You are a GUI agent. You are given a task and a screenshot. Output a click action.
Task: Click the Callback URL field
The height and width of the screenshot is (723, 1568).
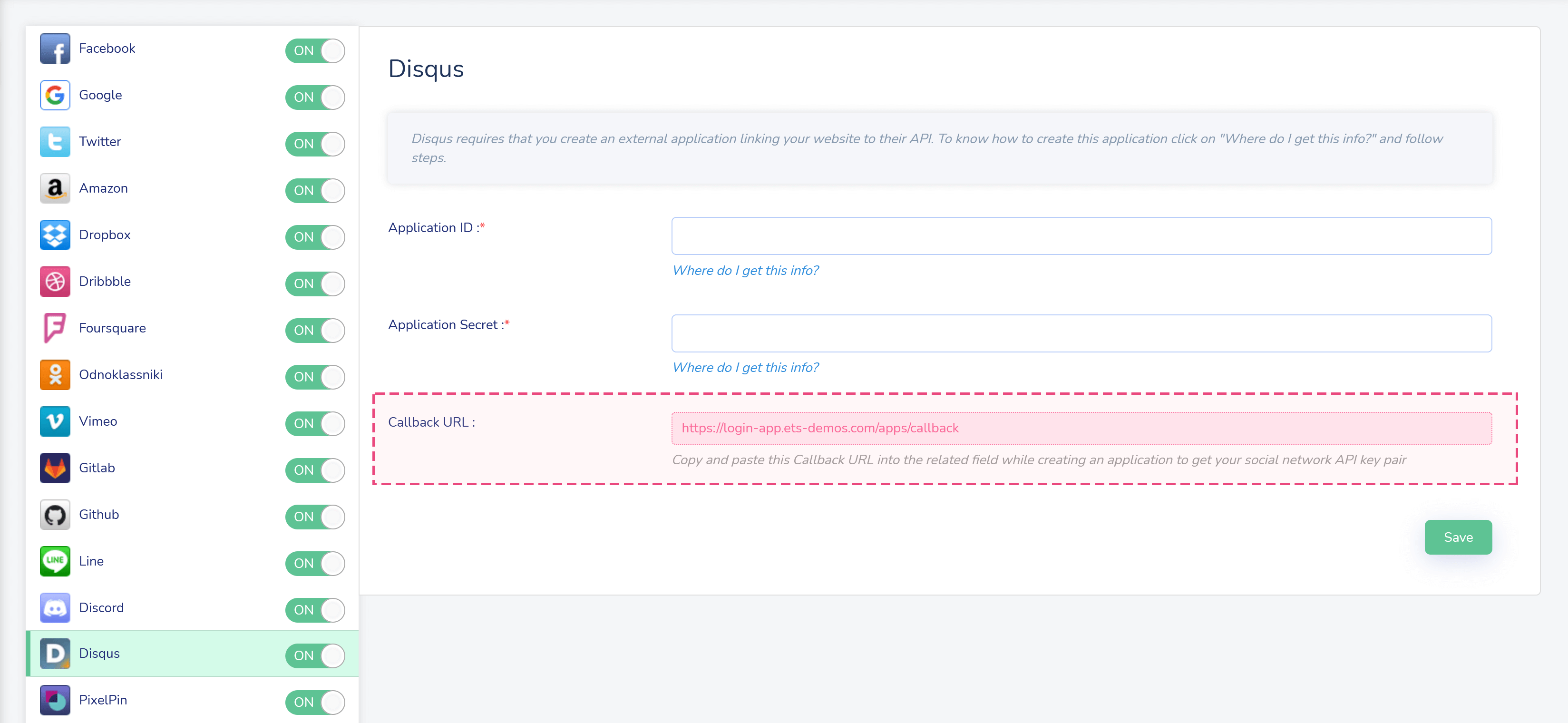pyautogui.click(x=1081, y=429)
